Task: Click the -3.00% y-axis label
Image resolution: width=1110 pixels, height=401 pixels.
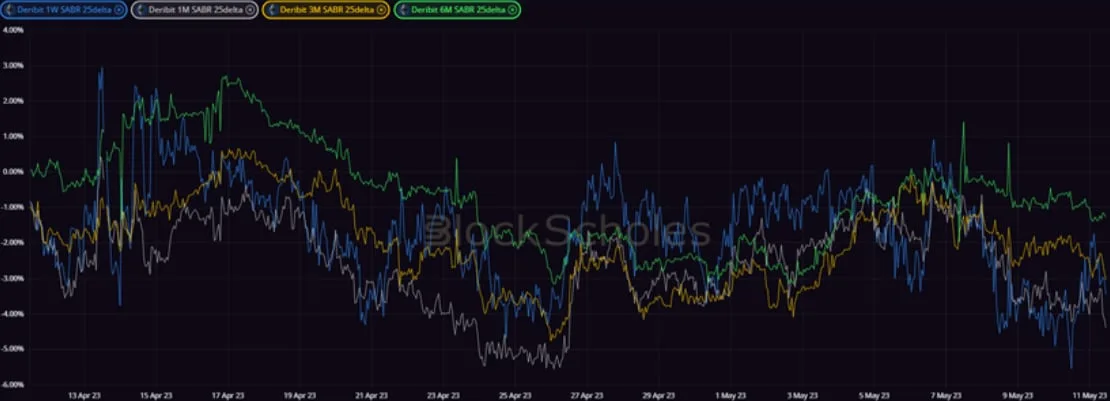Action: (13, 278)
